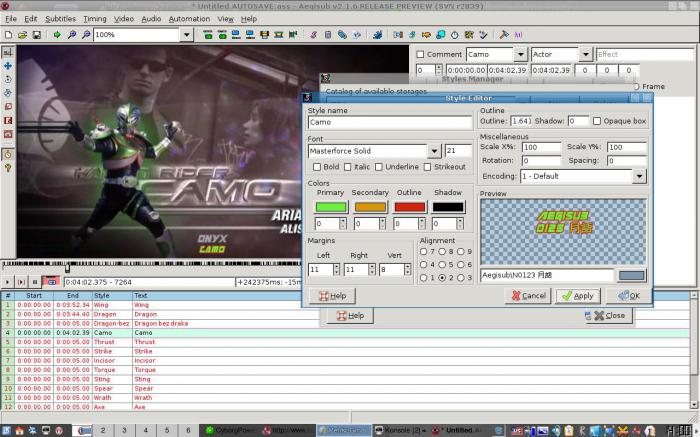700x437 pixels.
Task: Open the Shift Times clock icon
Action: [x=454, y=34]
